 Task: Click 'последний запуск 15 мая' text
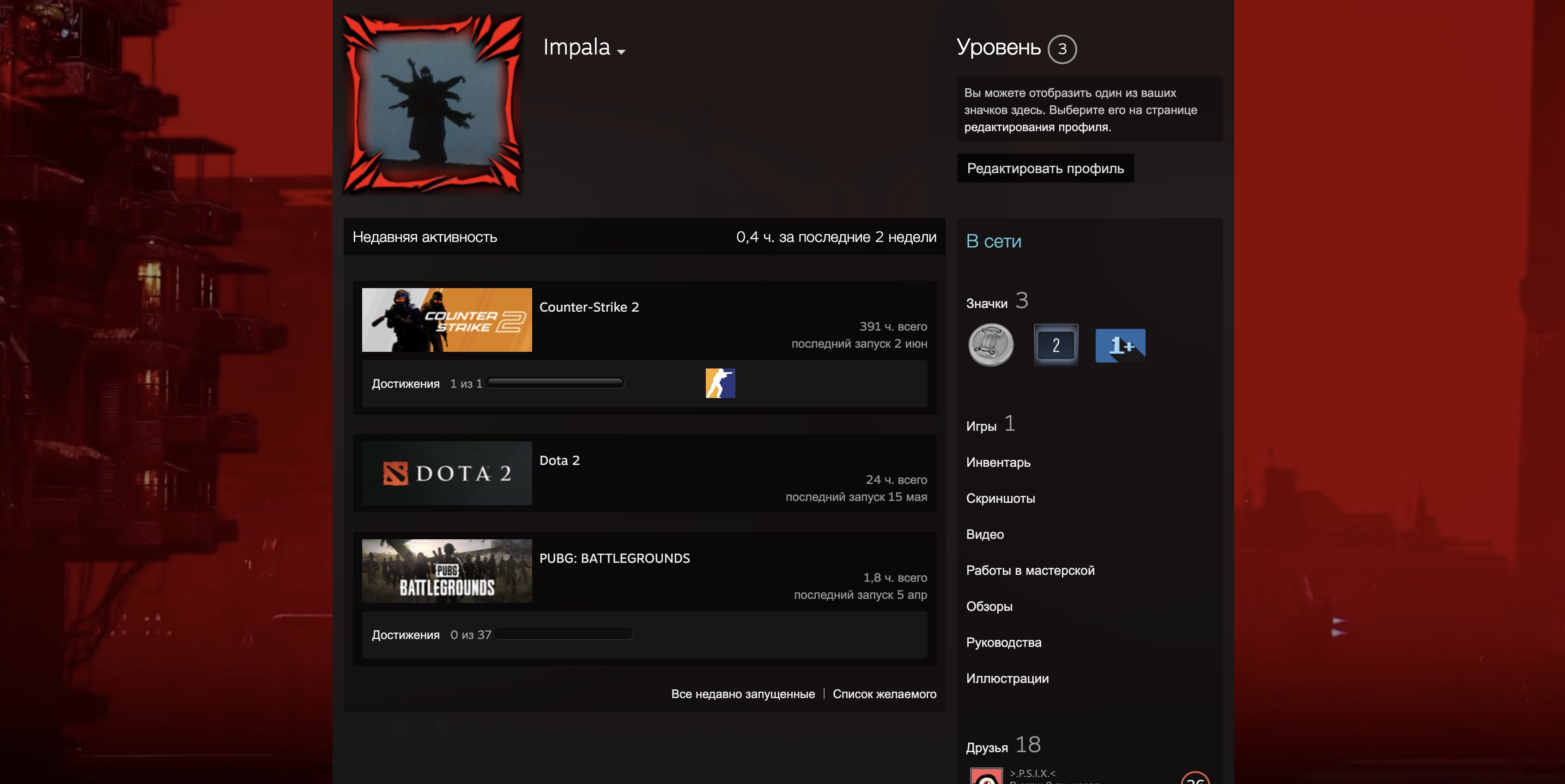[x=856, y=497]
